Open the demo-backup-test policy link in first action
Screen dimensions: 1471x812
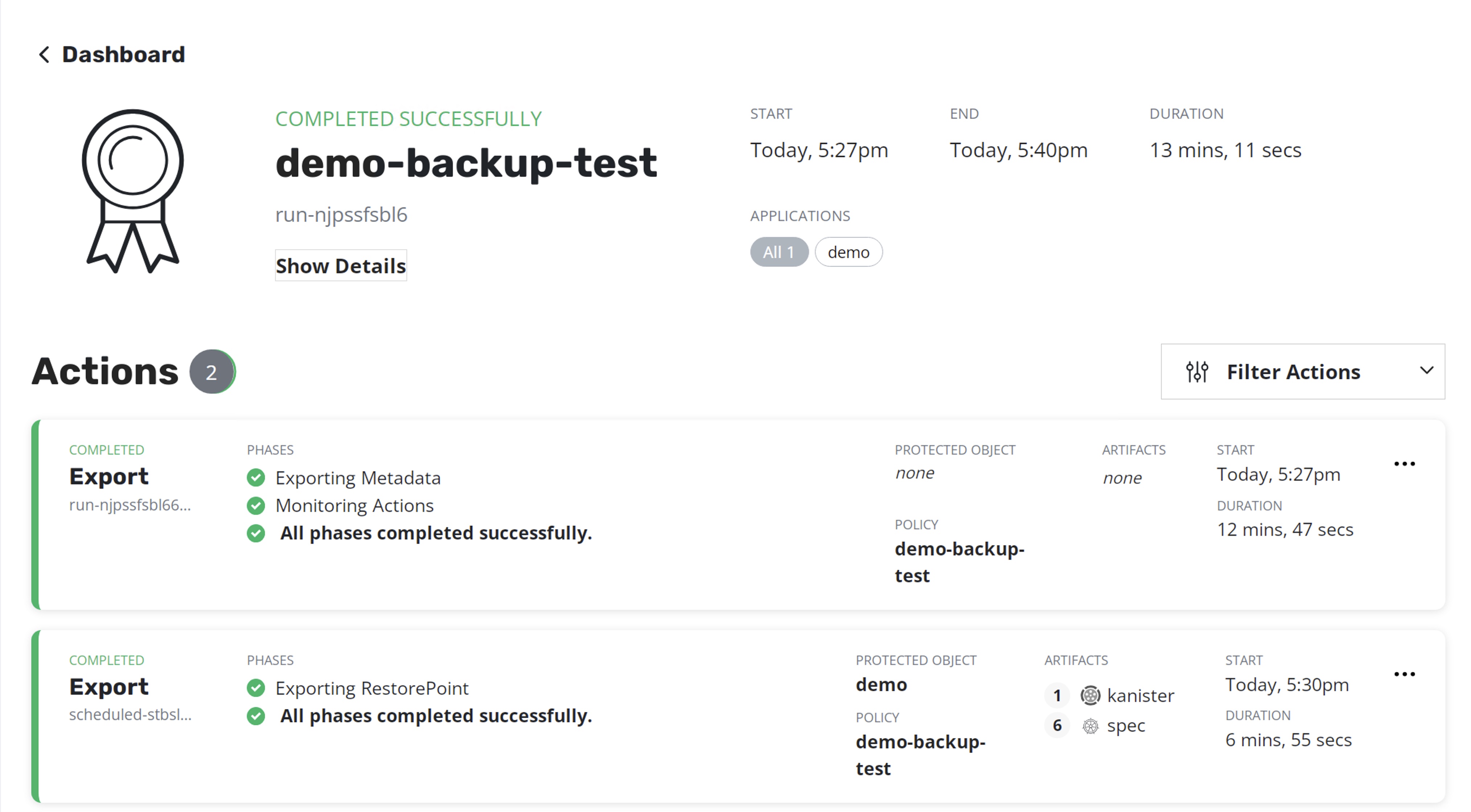point(959,562)
